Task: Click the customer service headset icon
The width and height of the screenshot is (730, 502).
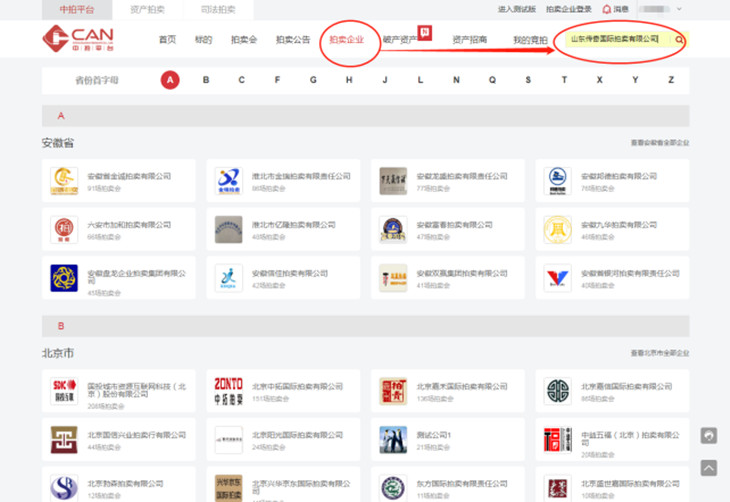Action: (709, 435)
